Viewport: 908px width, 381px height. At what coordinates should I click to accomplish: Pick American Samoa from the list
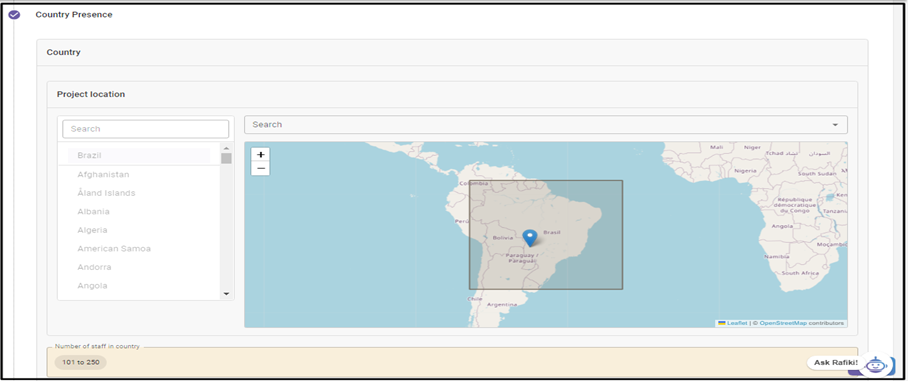click(114, 248)
